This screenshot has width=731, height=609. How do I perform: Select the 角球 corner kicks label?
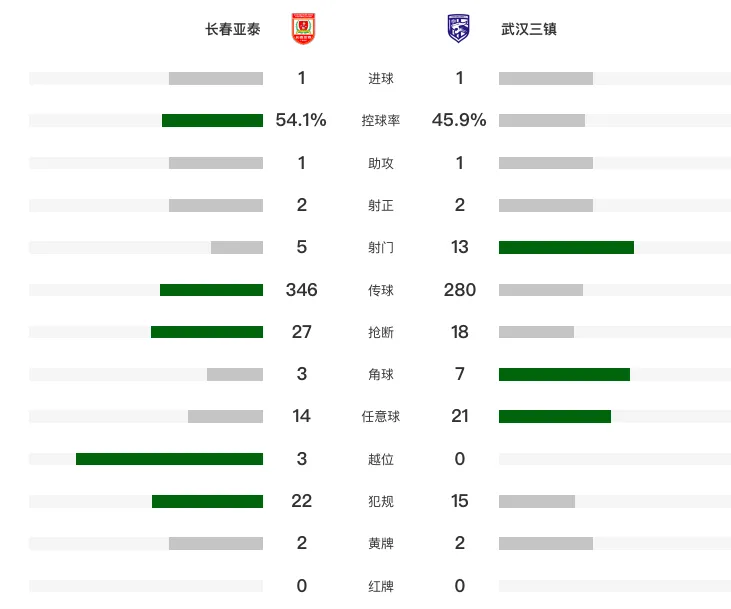pyautogui.click(x=381, y=374)
